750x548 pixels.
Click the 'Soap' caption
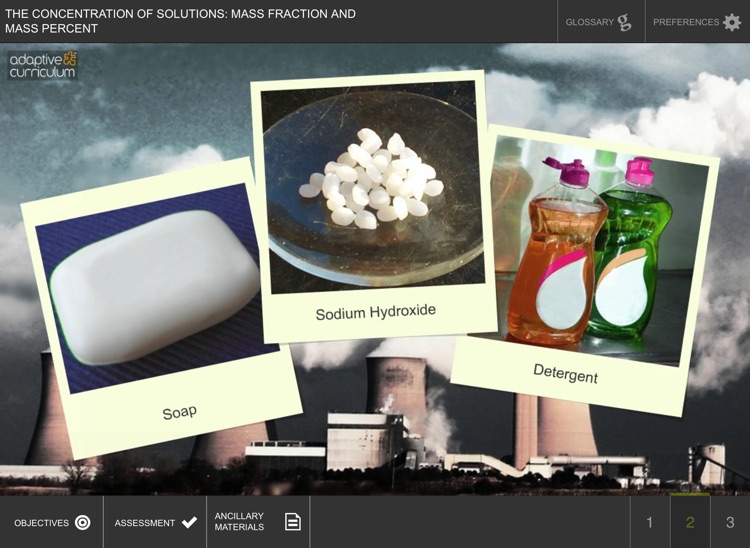[179, 412]
